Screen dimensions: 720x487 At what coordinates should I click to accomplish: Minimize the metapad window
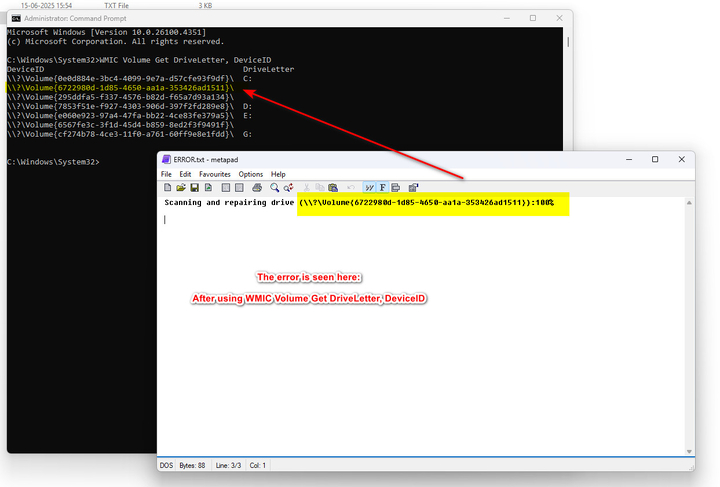tap(629, 159)
